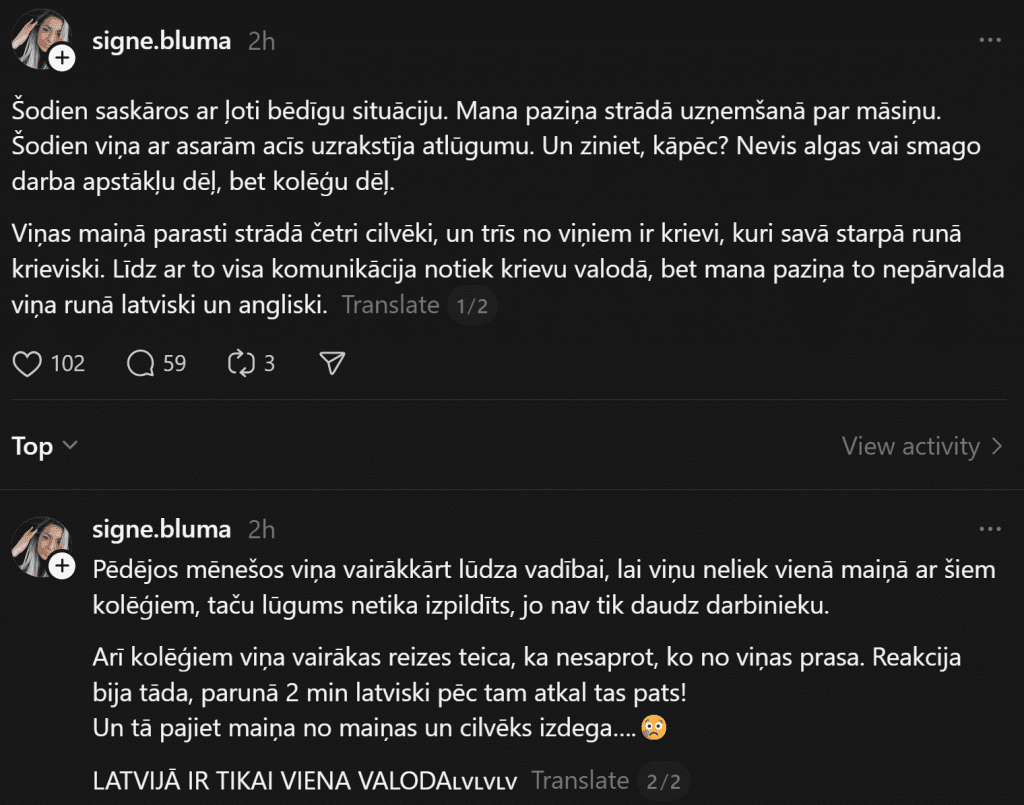1024x805 pixels.
Task: Open signe.bluma profile from the second post's username
Action: pyautogui.click(x=161, y=529)
